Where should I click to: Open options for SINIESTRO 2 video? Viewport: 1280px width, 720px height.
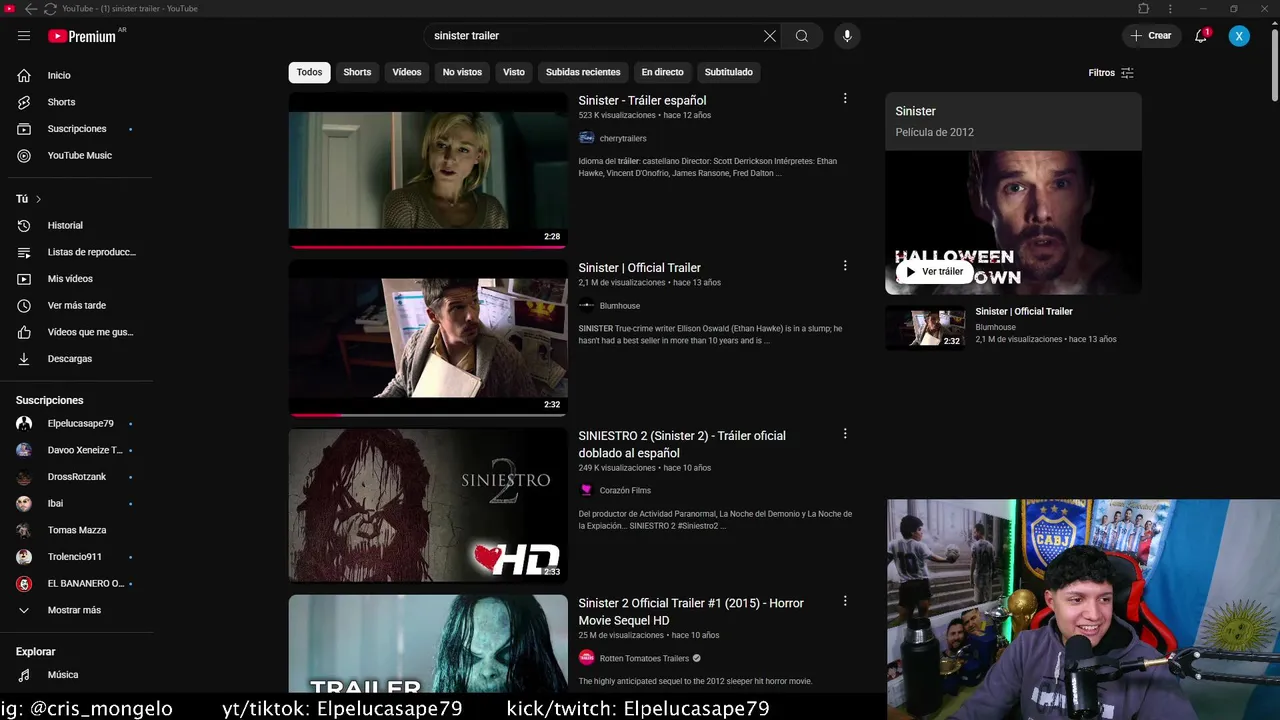845,434
